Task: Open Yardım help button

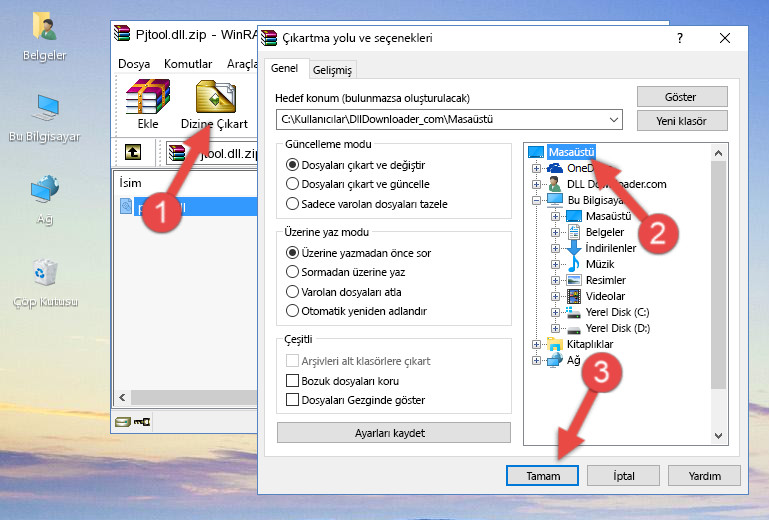Action: 704,476
